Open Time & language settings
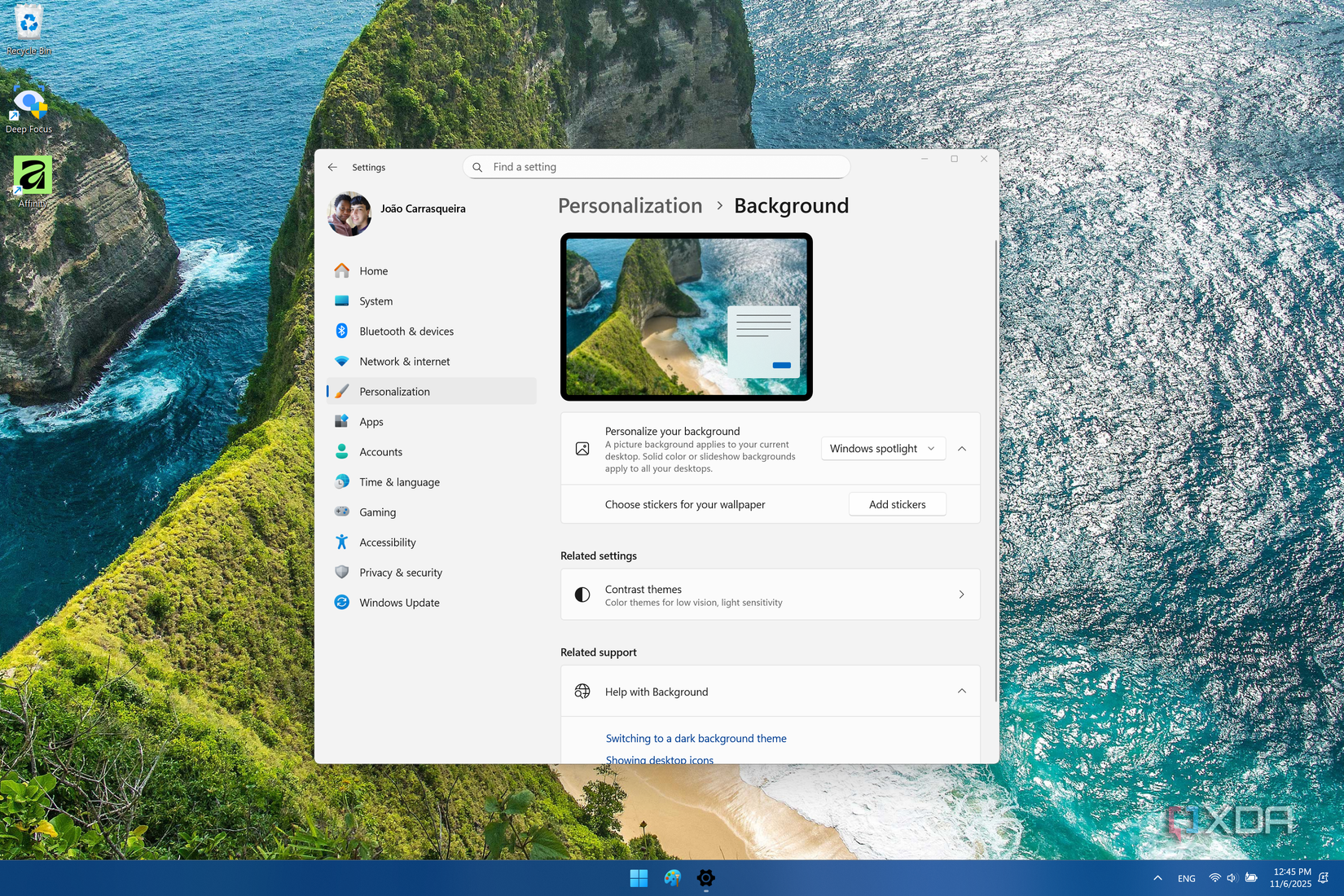This screenshot has width=1344, height=896. coord(432,481)
